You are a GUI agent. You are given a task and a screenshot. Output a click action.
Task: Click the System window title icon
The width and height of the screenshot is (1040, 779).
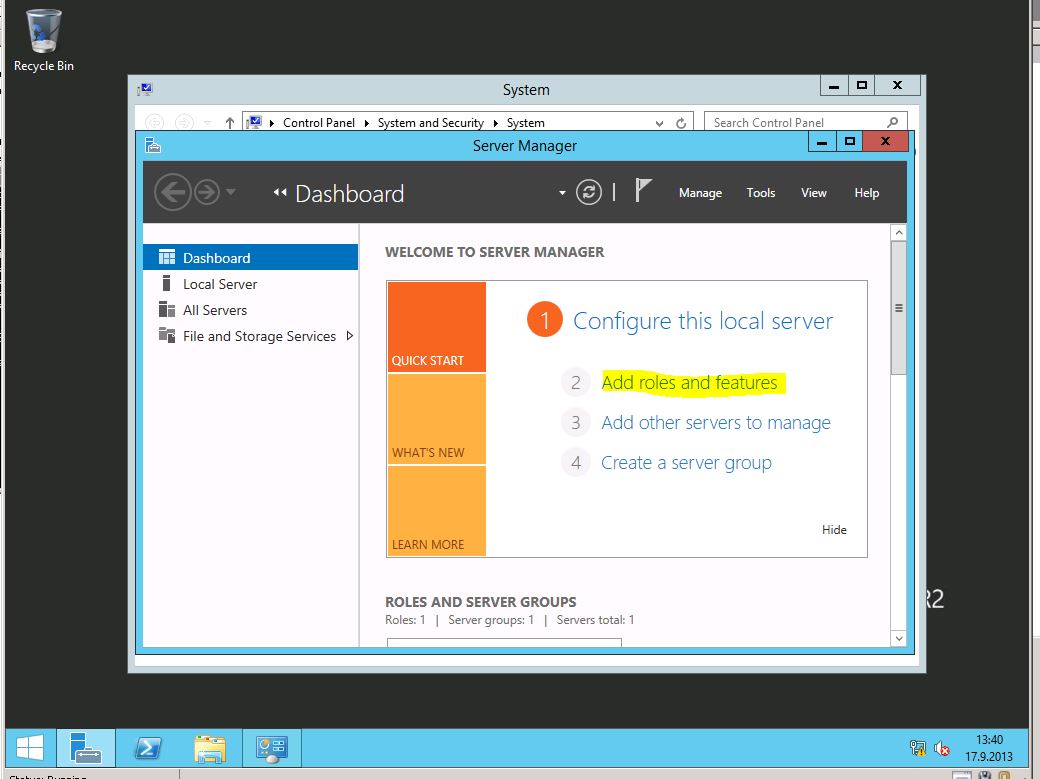click(145, 90)
